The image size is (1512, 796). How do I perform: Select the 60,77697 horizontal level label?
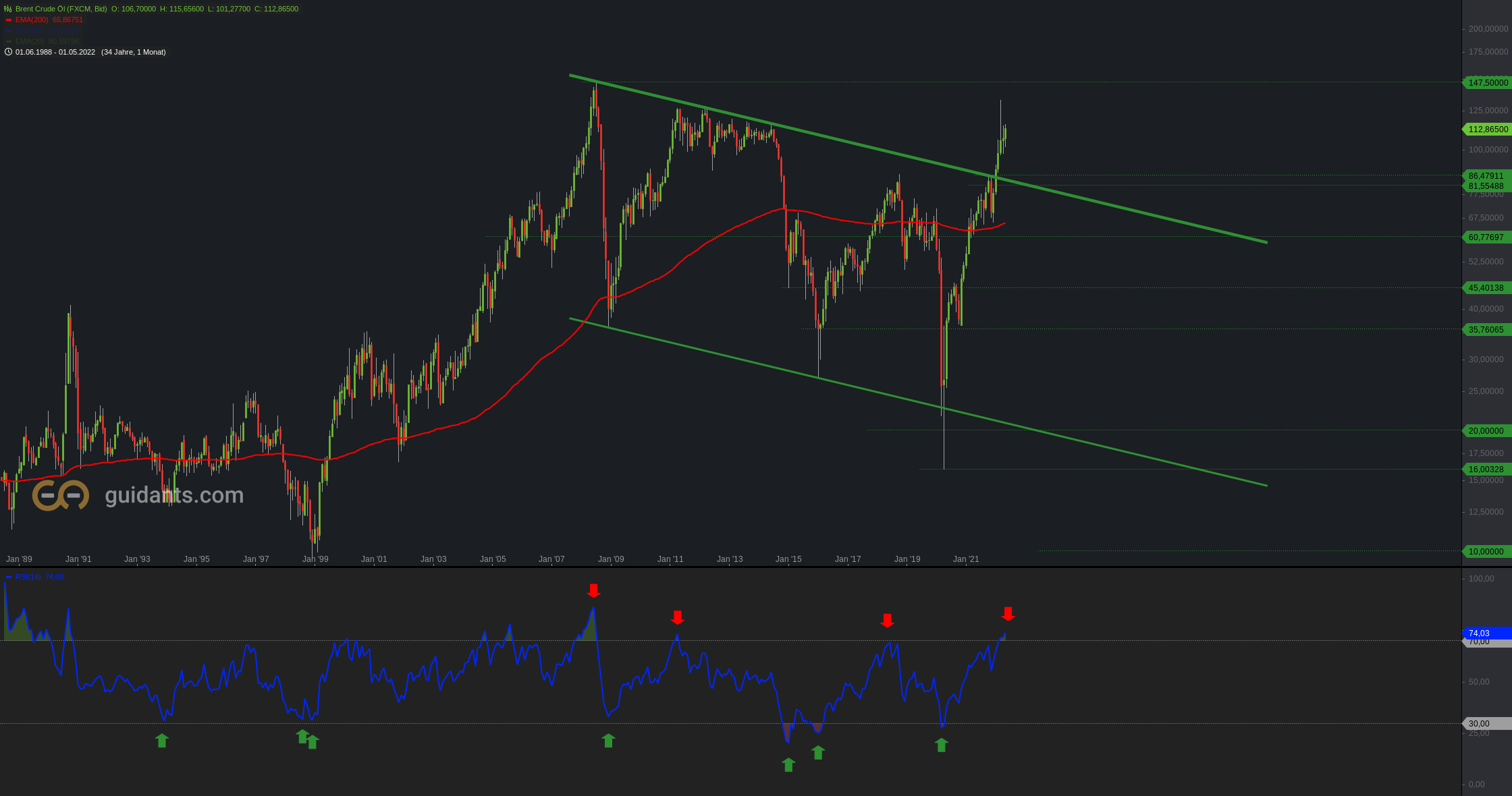tap(1486, 237)
